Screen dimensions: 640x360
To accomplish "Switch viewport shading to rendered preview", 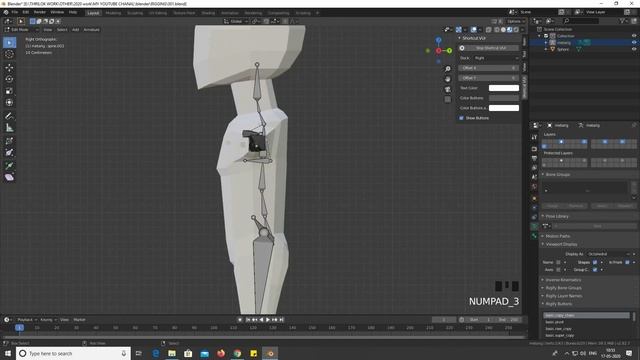I will 516,29.
